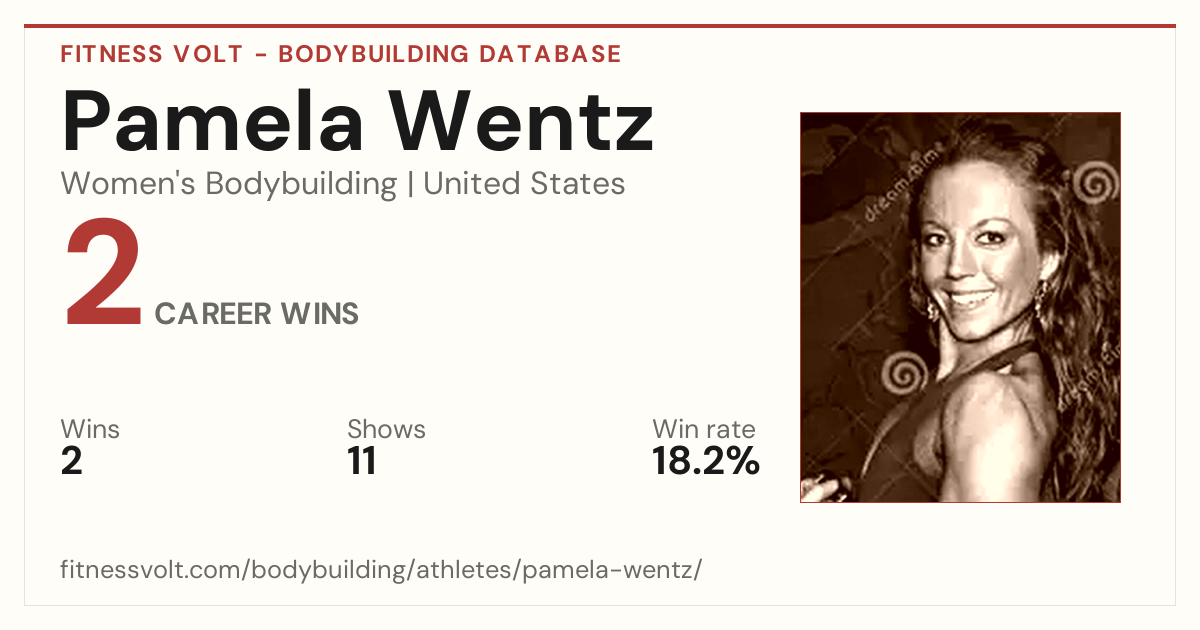
Task: Click the red top border line
Action: (x=600, y=26)
